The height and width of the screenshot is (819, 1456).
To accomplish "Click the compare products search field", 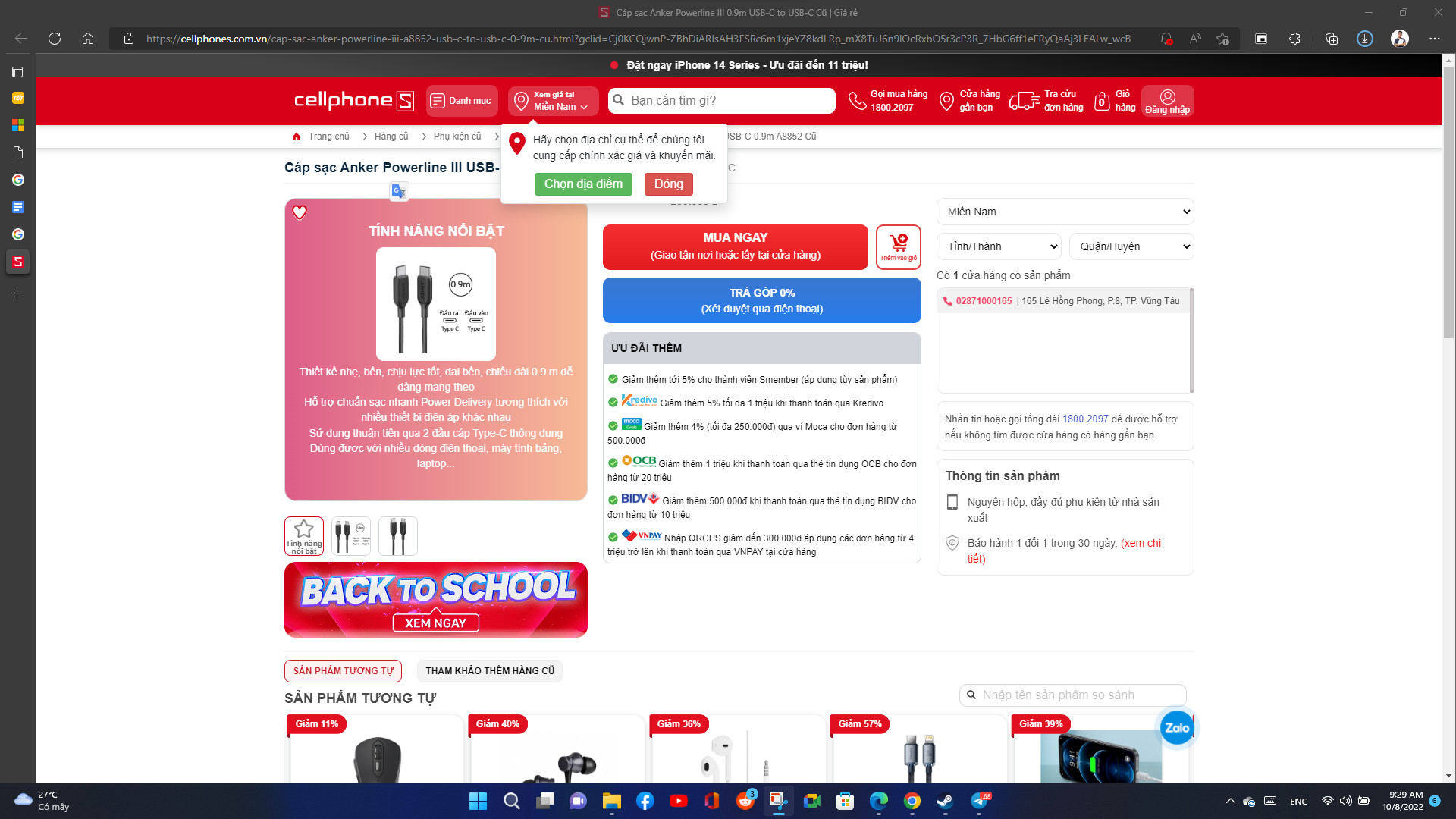I will [x=1072, y=695].
